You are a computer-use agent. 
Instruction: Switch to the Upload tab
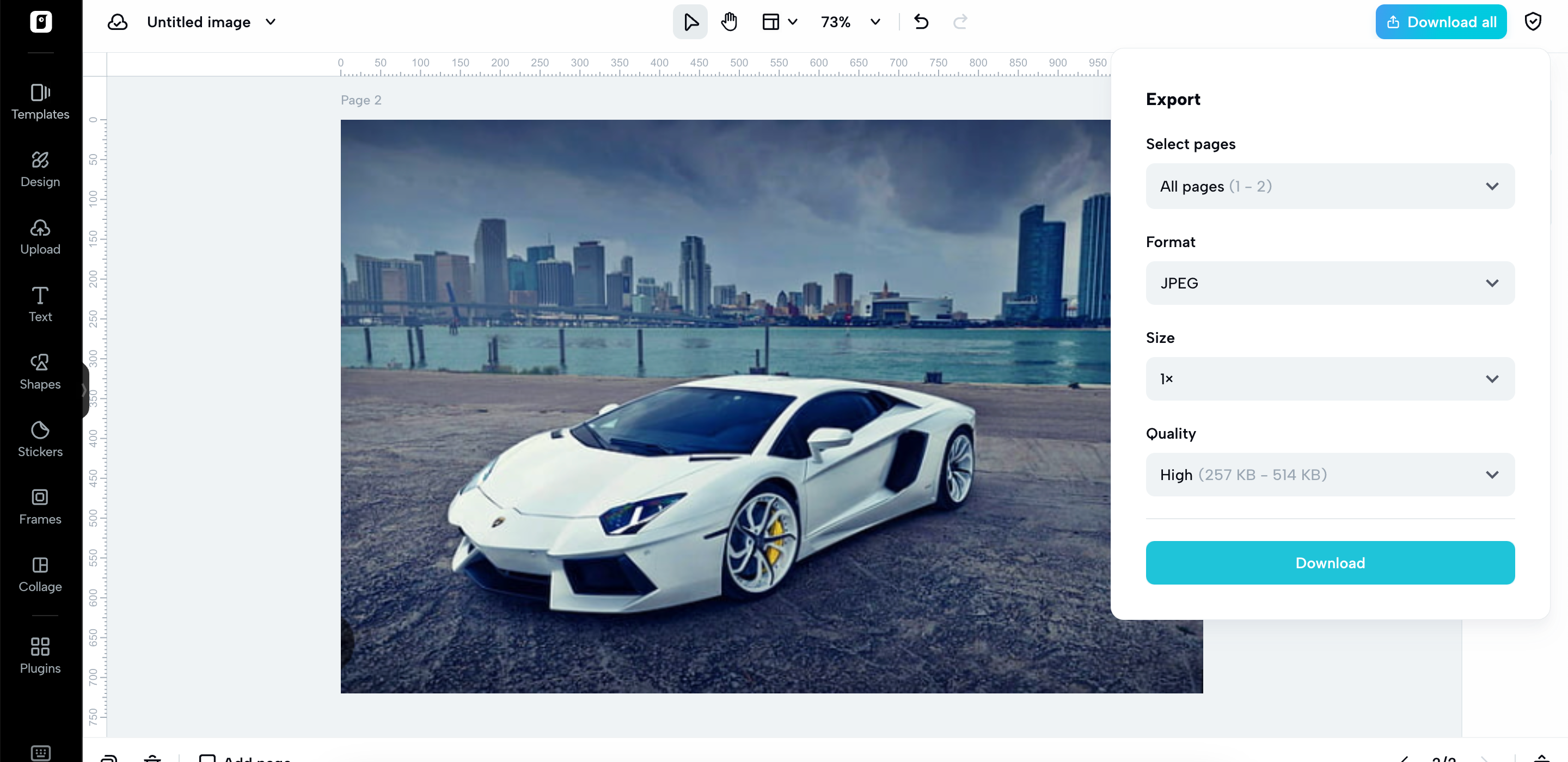coord(40,236)
